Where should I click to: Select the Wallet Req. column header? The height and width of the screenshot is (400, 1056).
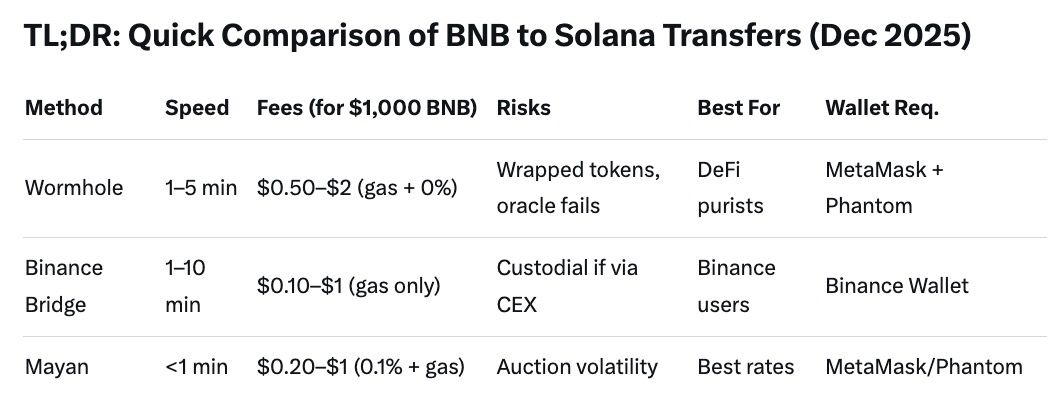tap(881, 108)
